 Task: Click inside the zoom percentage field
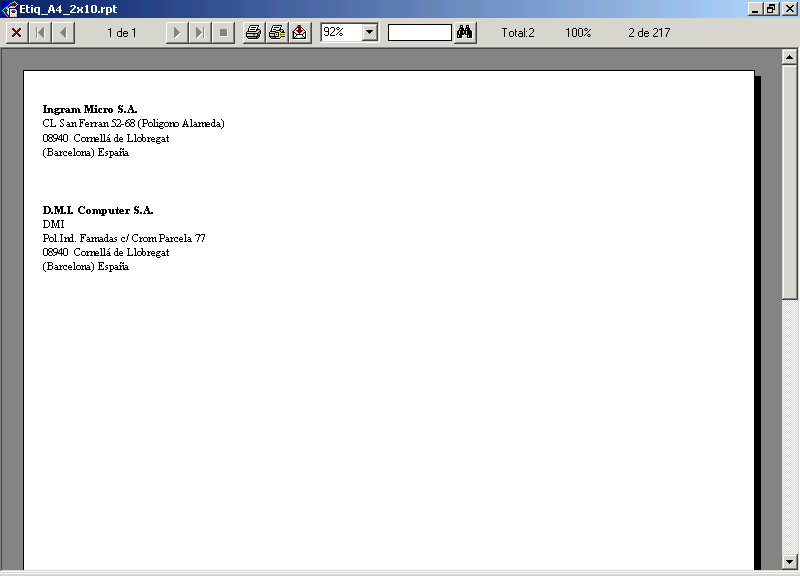[x=340, y=33]
